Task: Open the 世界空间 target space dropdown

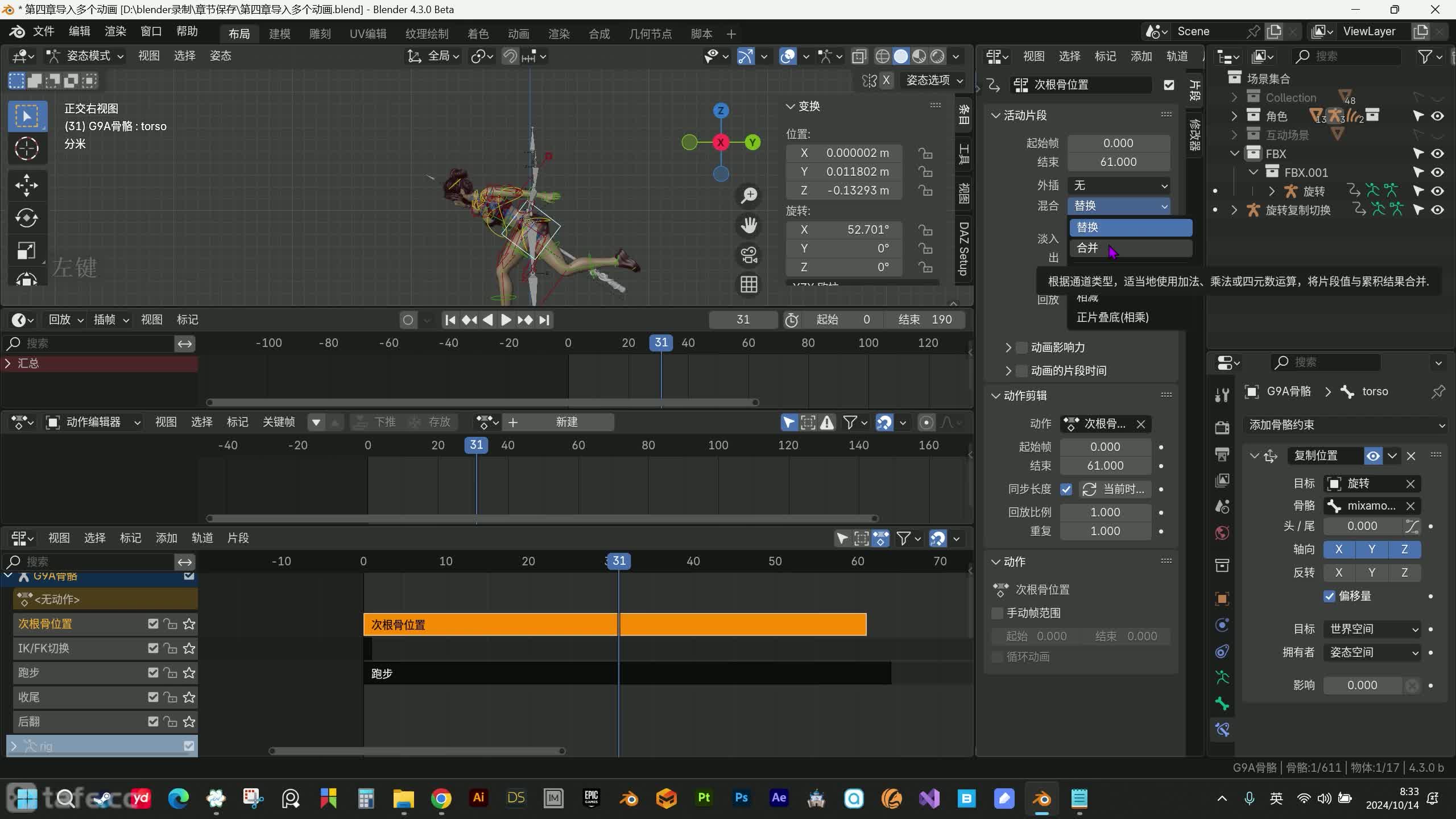Action: pos(1372,629)
